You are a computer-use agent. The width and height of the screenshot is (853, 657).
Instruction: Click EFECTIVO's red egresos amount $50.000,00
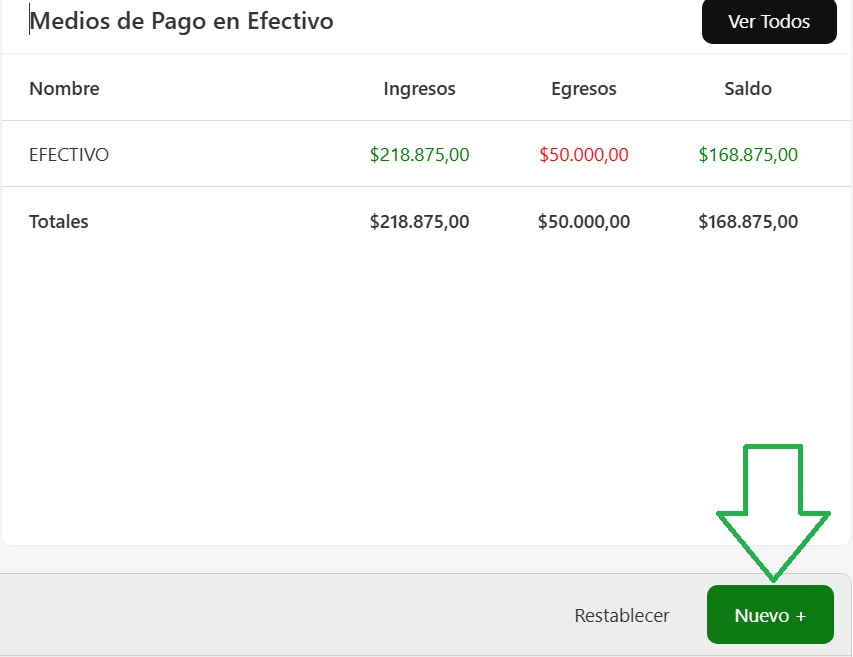[583, 155]
